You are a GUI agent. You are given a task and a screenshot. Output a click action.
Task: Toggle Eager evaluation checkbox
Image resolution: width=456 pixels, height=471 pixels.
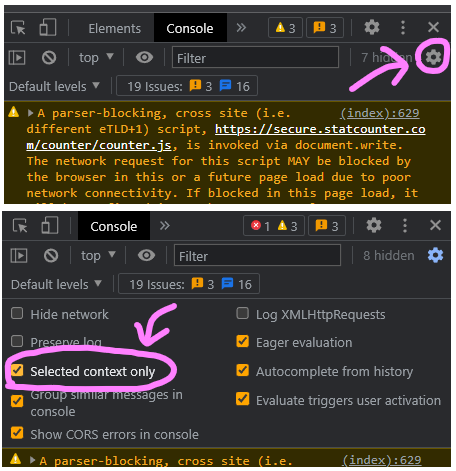[242, 341]
